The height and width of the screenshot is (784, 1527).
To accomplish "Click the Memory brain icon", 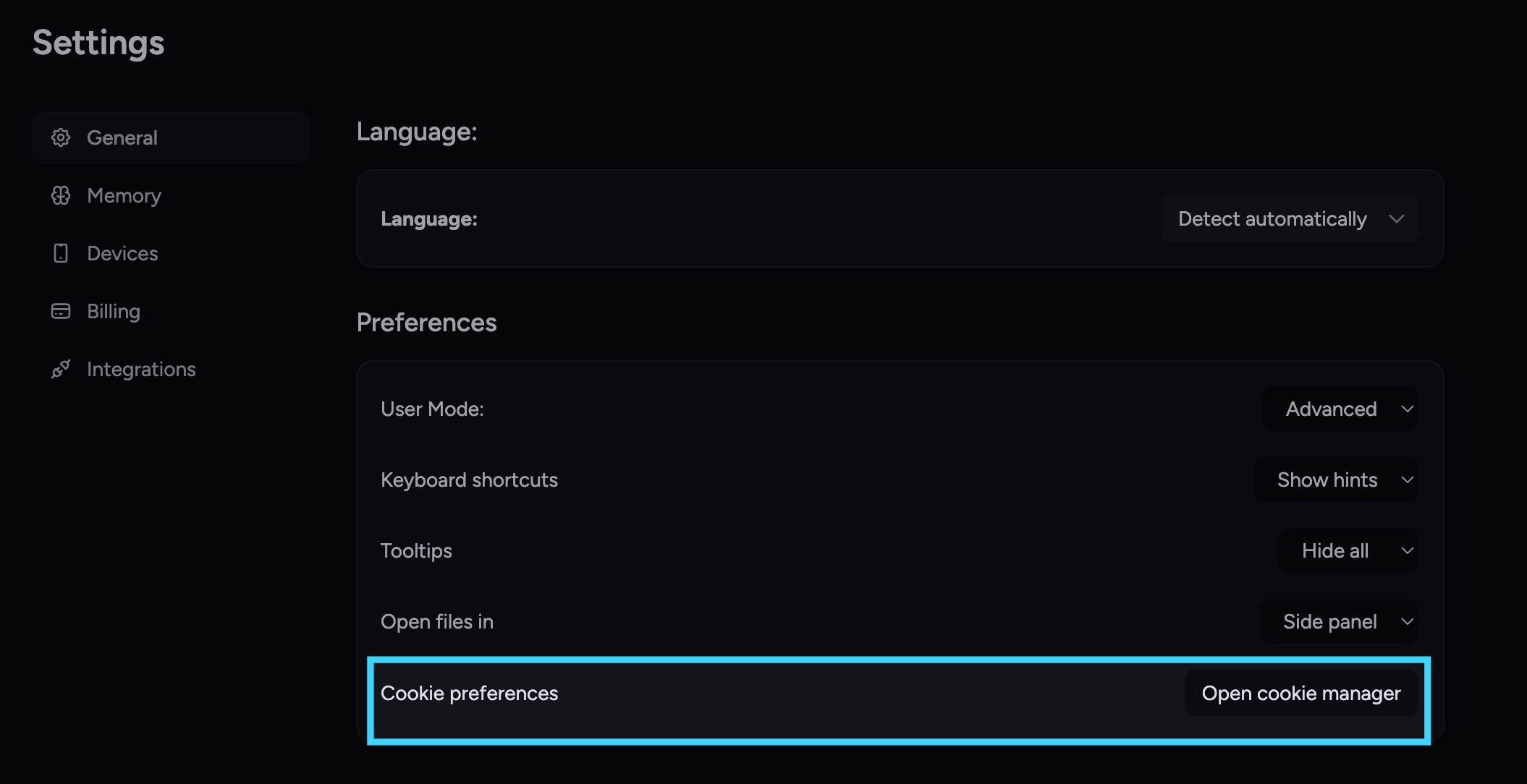I will click(61, 195).
